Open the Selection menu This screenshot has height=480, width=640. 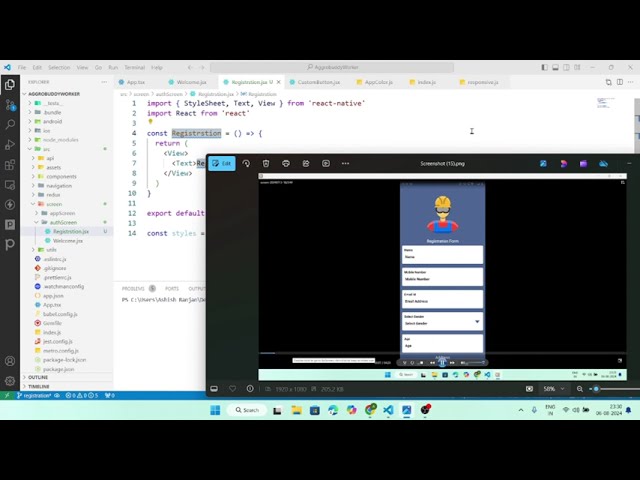(x=59, y=67)
